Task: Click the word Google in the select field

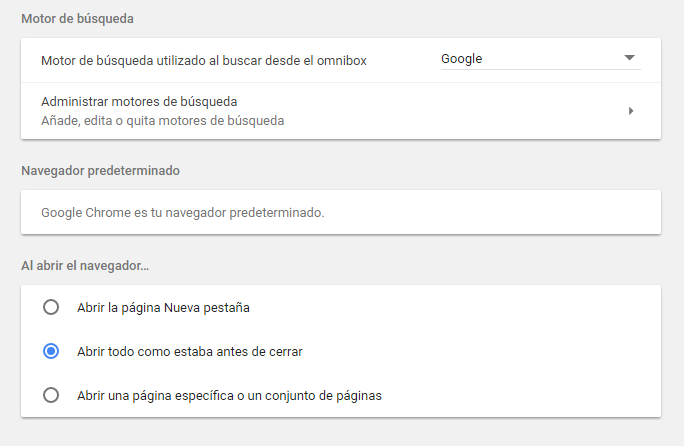Action: [462, 59]
